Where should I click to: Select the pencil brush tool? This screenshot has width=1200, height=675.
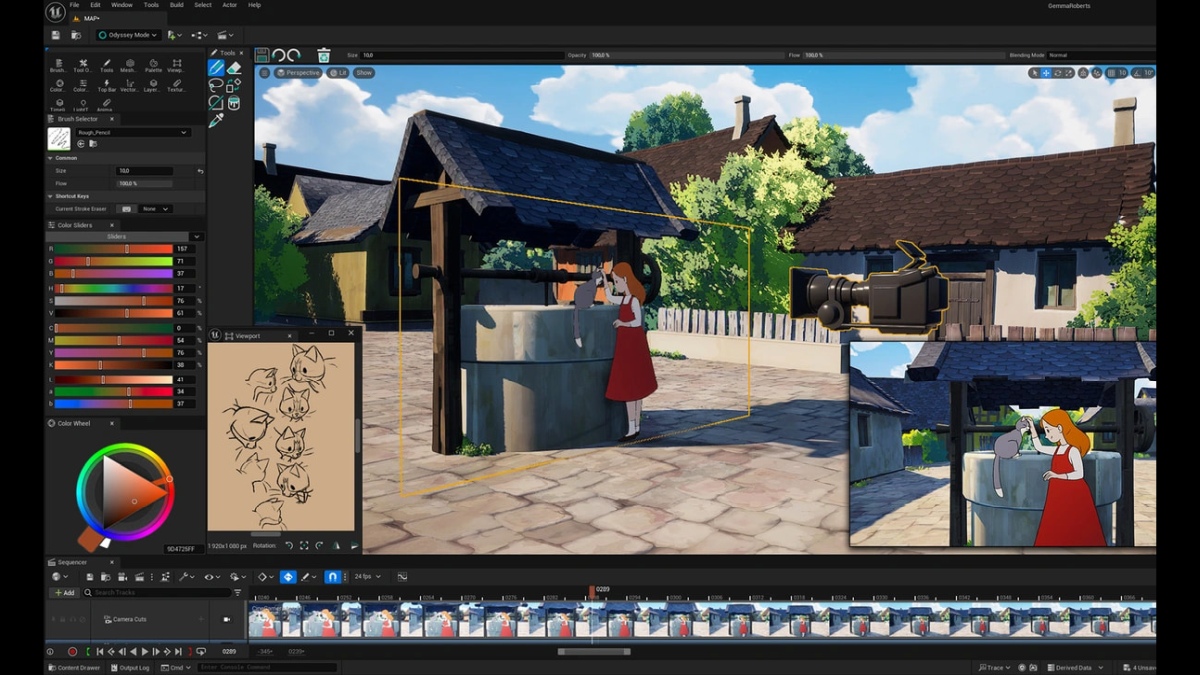click(x=216, y=68)
